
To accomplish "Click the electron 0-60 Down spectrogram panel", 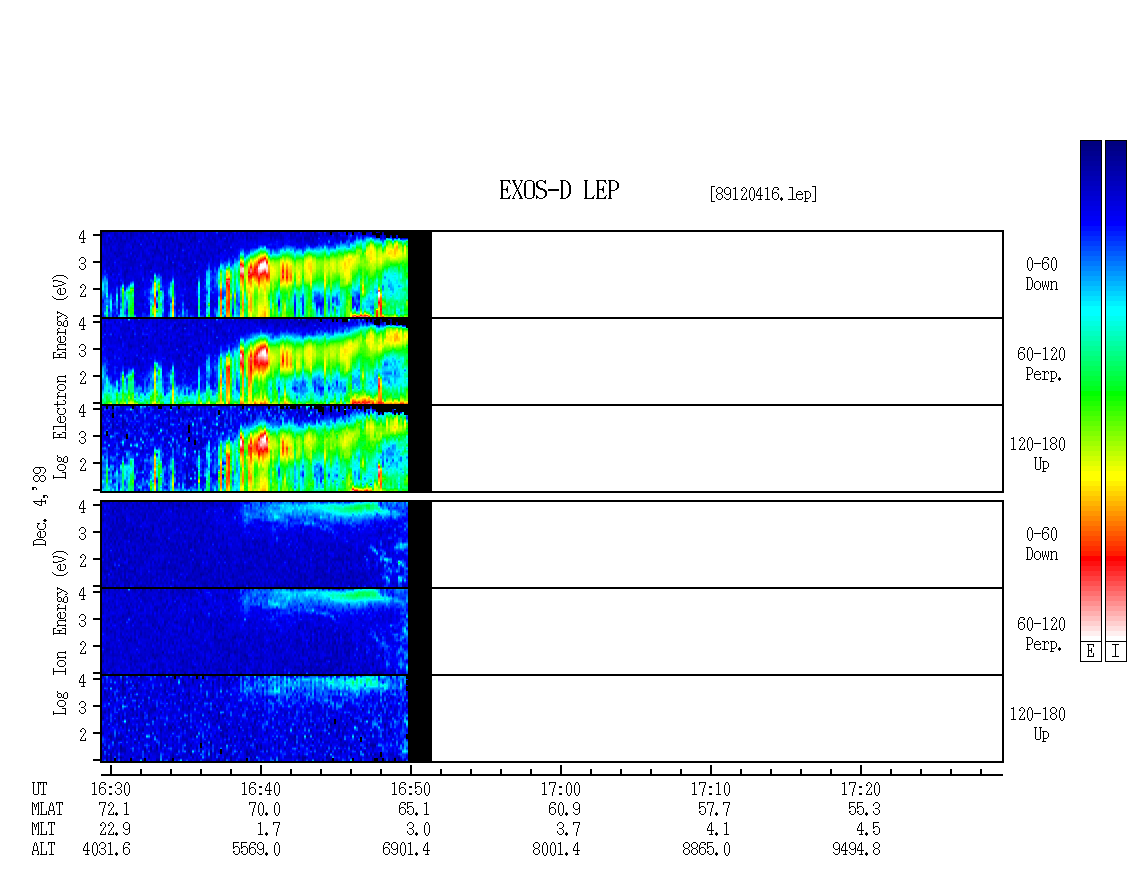I will click(552, 274).
